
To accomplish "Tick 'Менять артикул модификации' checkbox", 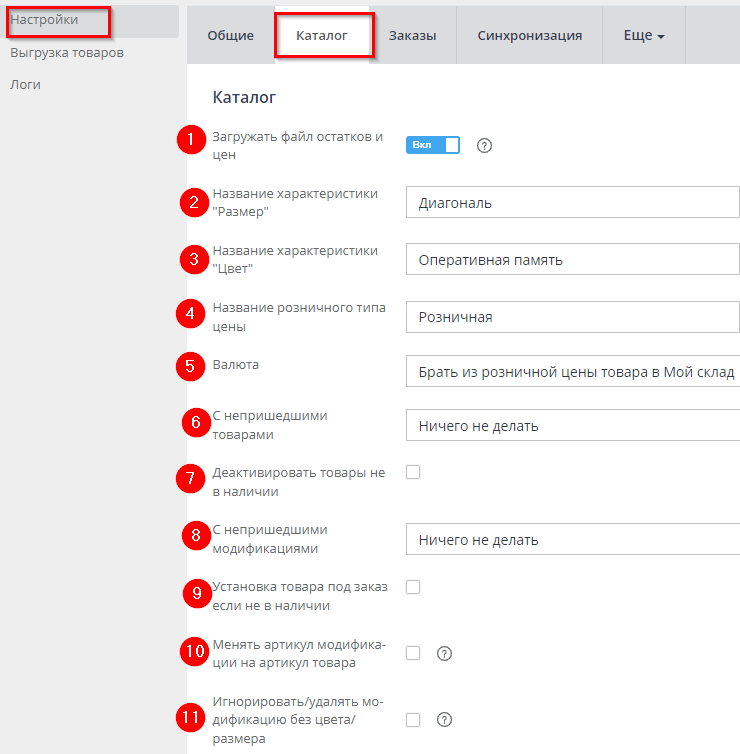I will click(413, 654).
